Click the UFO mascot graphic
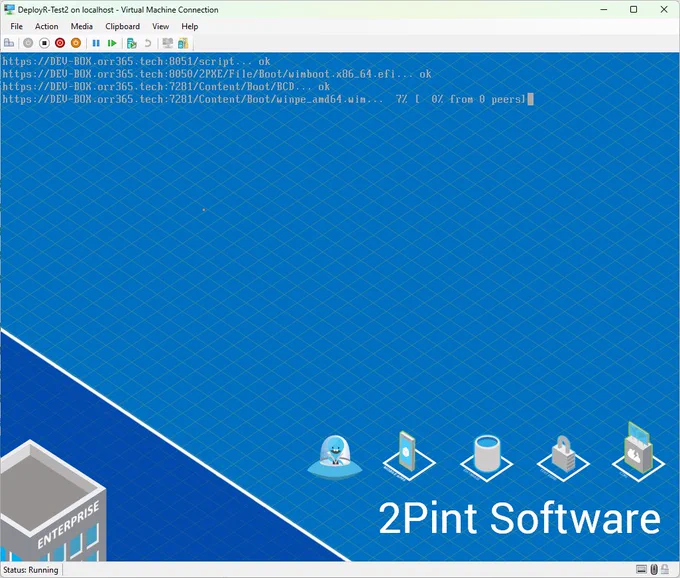This screenshot has width=680, height=578. 334,457
